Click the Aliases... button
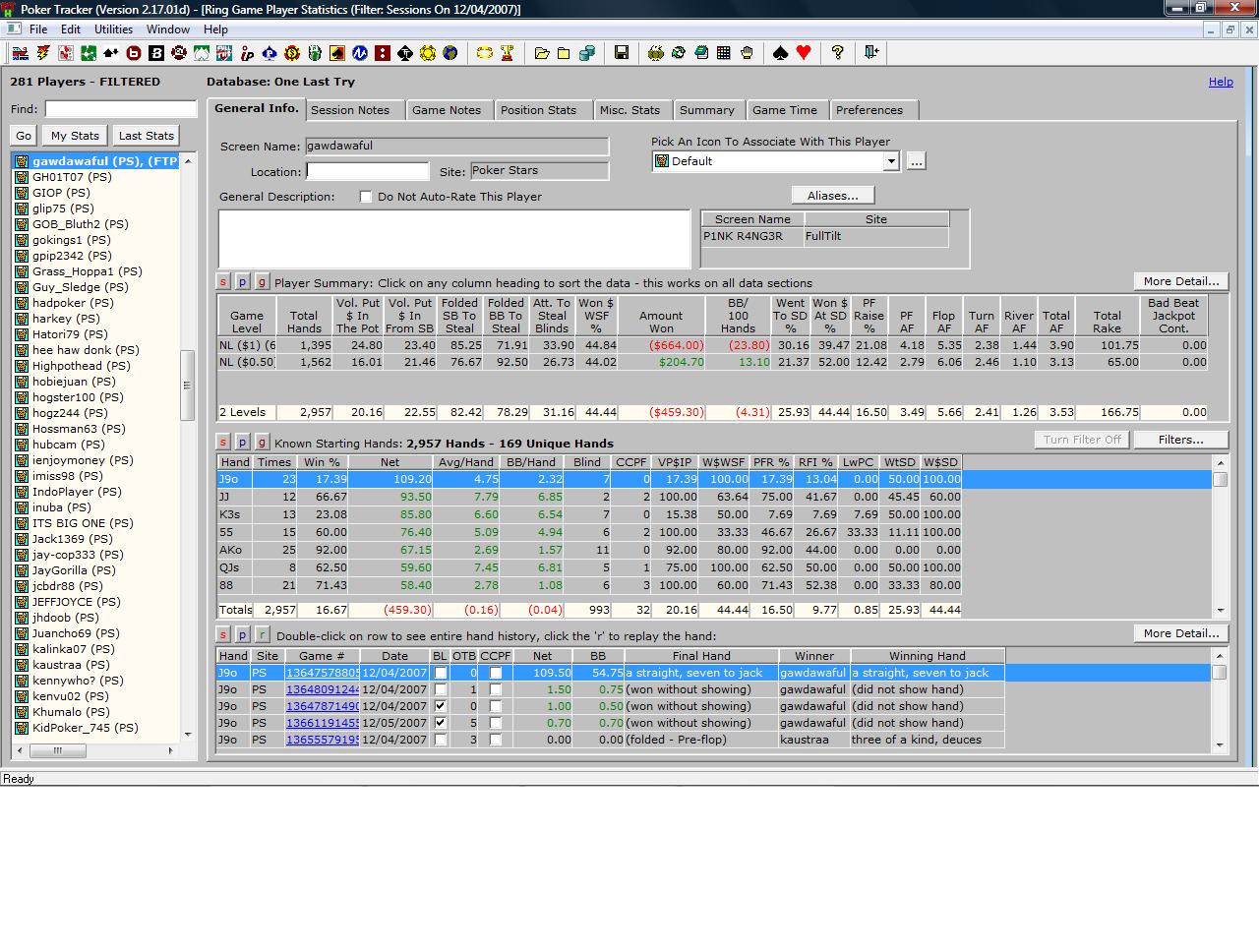 click(832, 196)
